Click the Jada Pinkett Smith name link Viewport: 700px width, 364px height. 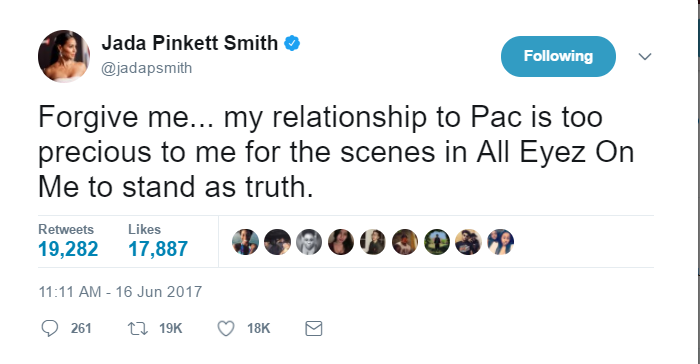[x=190, y=43]
